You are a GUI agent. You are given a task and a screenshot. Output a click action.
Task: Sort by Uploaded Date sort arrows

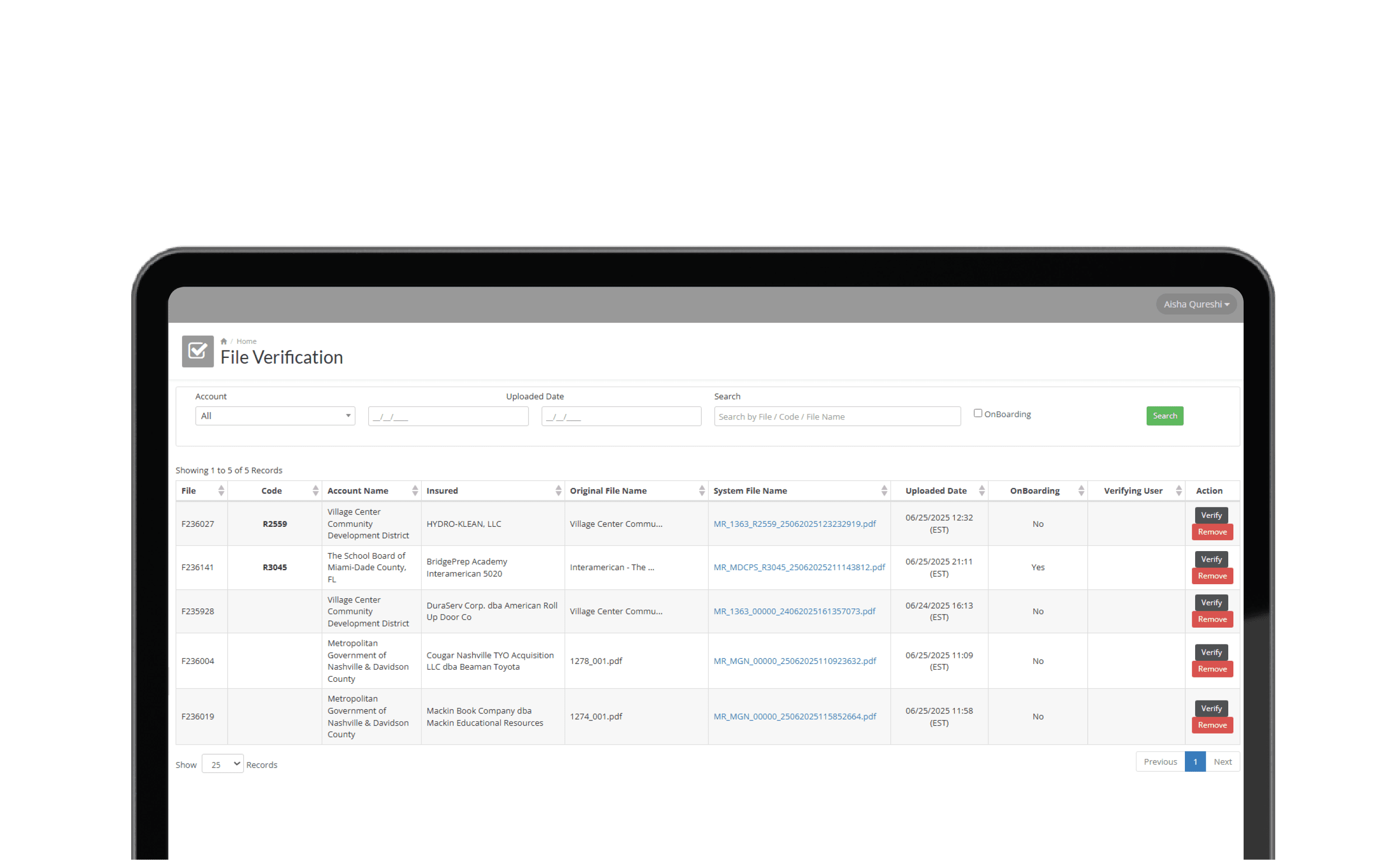pos(981,490)
